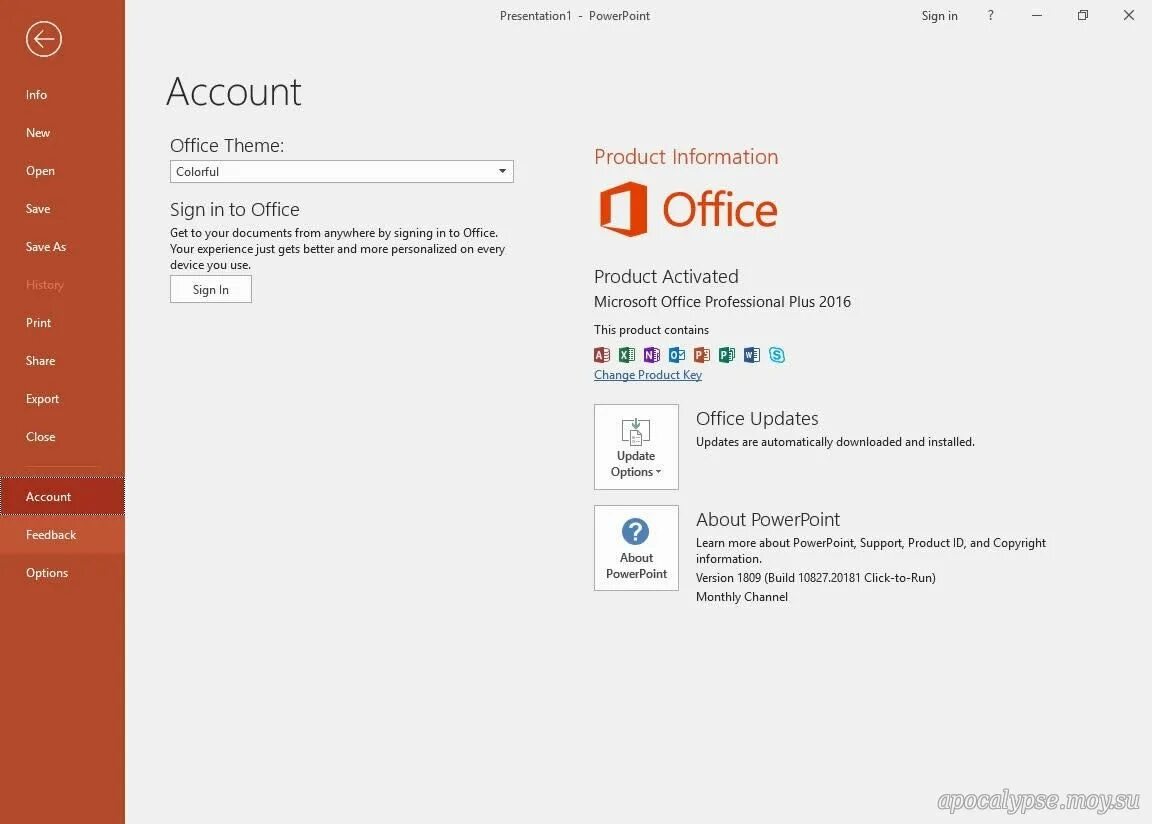Click the Change Product Key link

coord(648,375)
